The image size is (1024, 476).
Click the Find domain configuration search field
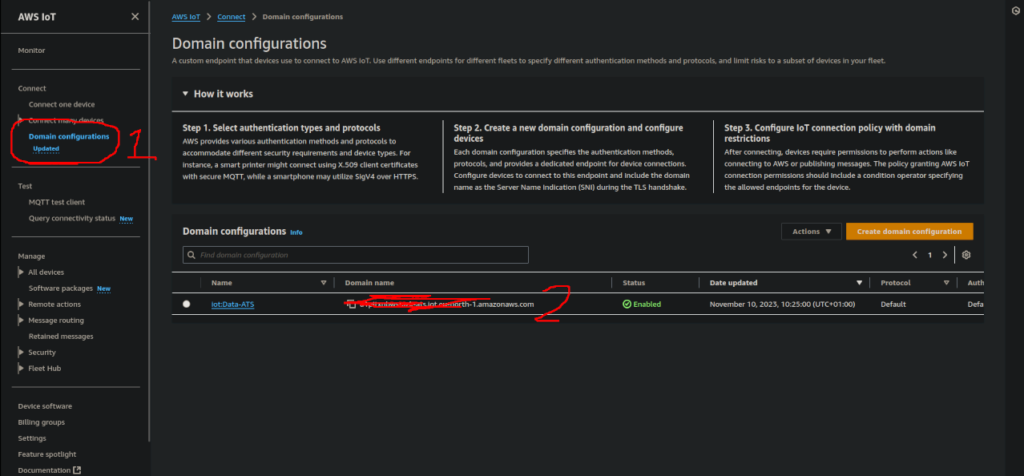355,255
